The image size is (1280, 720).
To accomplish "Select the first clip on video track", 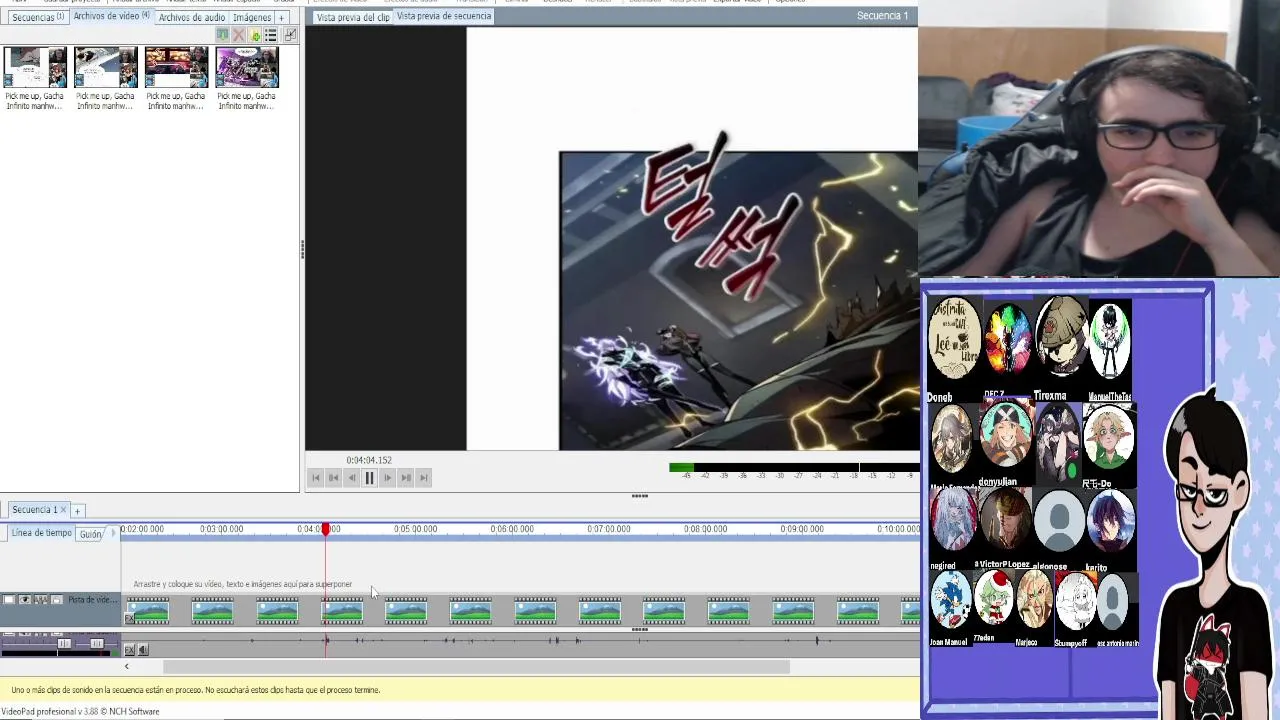I will point(147,610).
